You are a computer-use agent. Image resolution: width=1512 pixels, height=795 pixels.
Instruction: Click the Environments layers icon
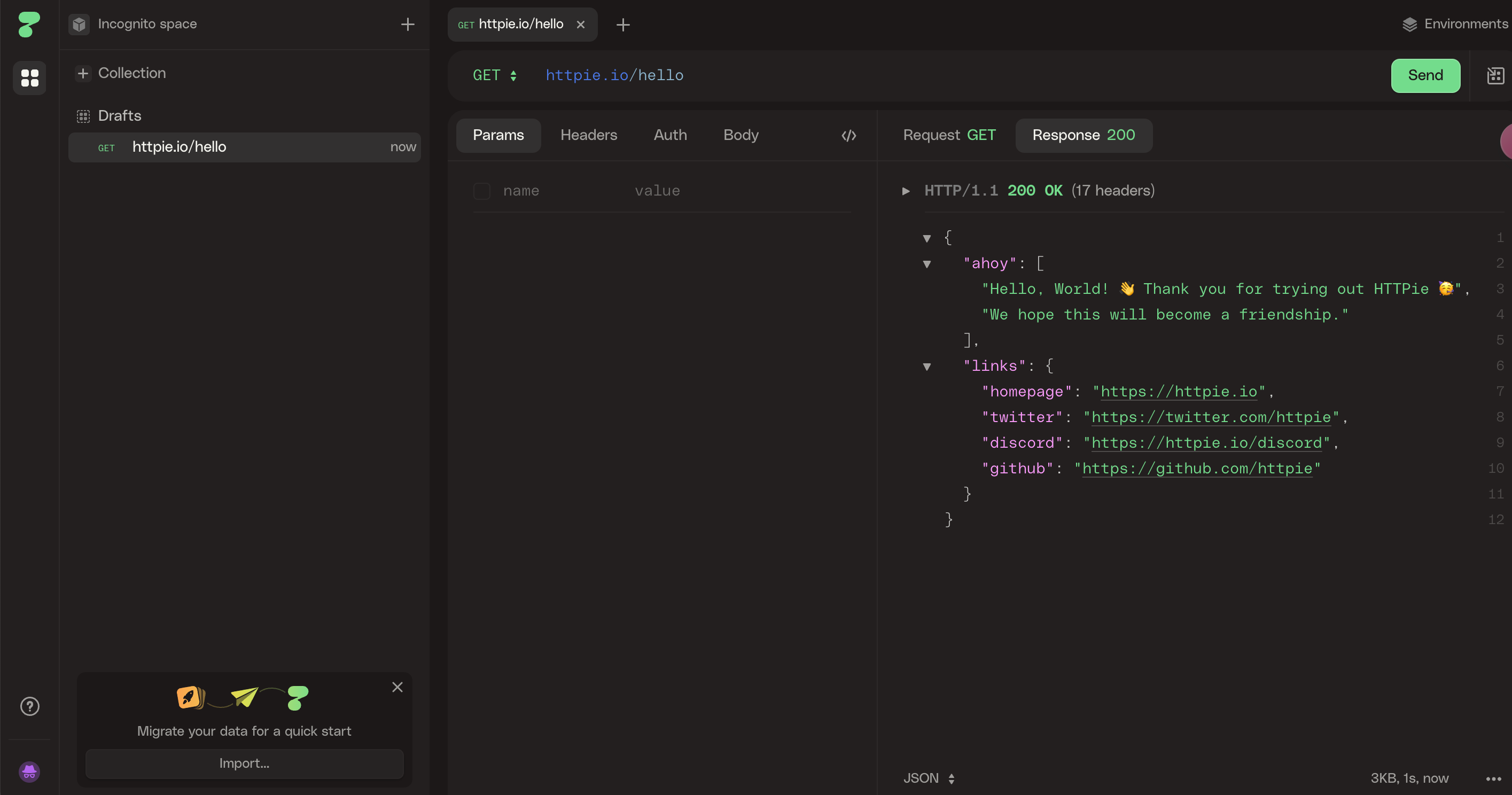[x=1410, y=24]
